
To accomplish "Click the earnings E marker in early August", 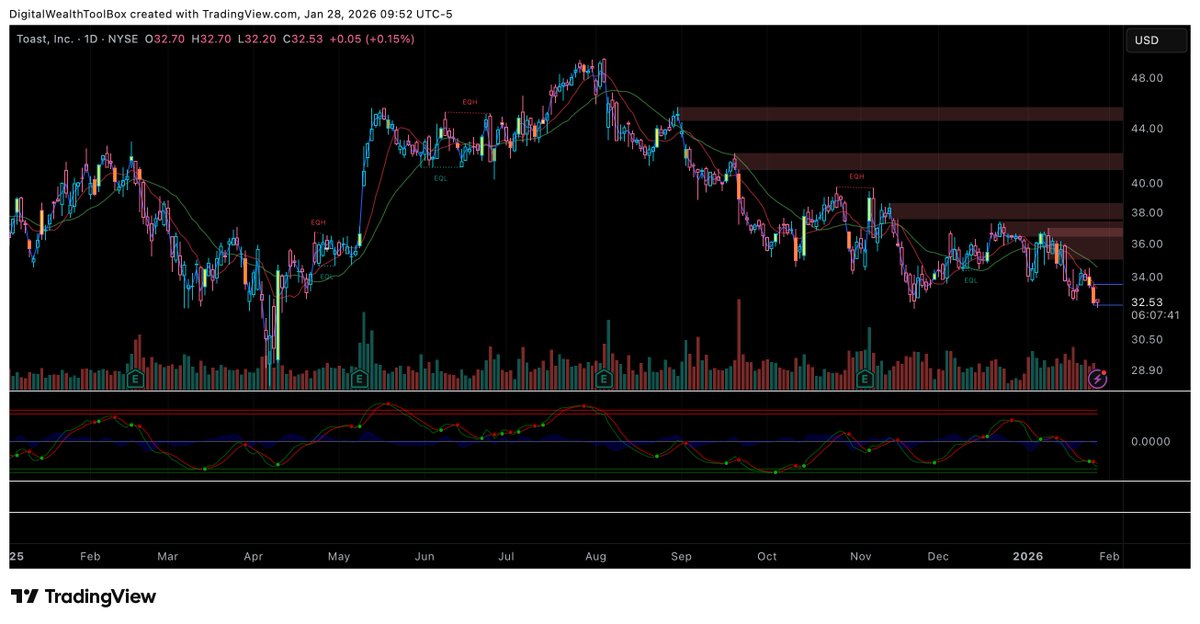I will [x=603, y=378].
